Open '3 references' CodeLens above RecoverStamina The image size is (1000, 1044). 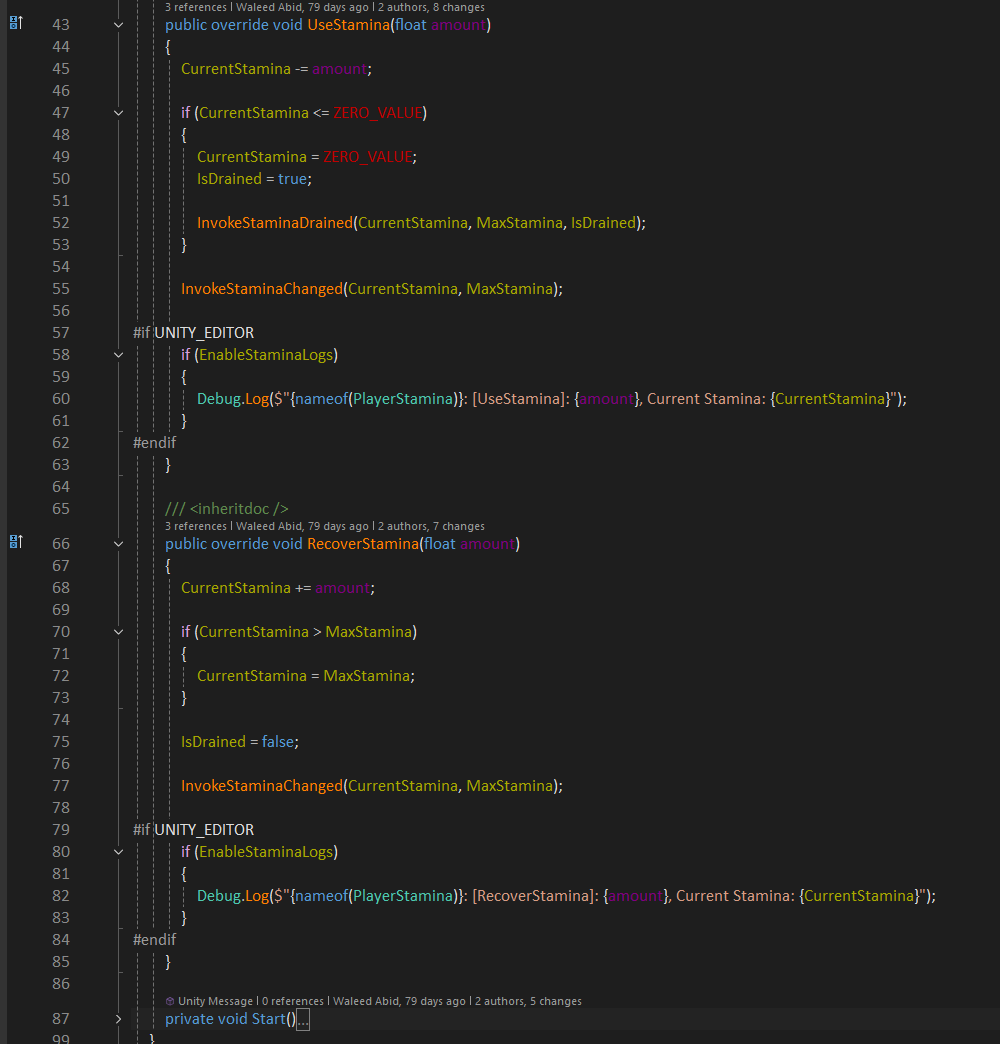pos(197,526)
